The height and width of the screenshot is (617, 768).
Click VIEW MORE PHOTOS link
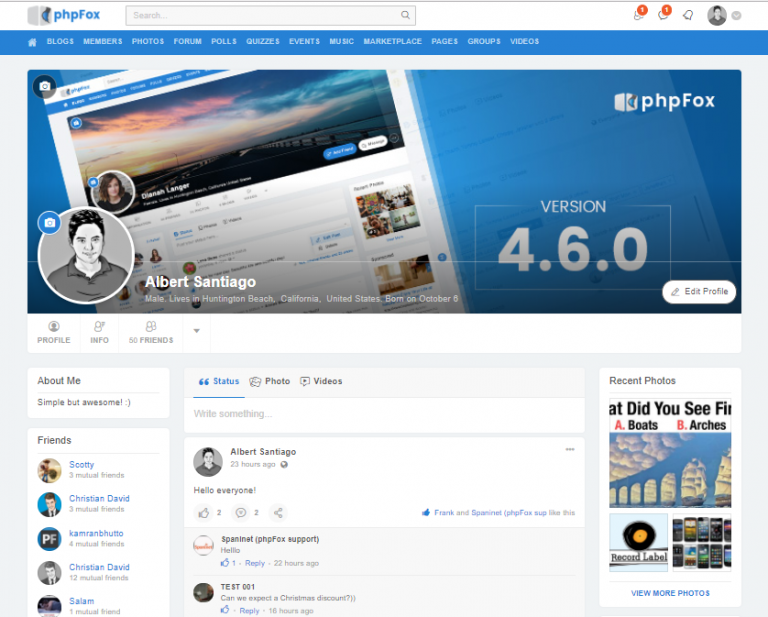click(670, 593)
